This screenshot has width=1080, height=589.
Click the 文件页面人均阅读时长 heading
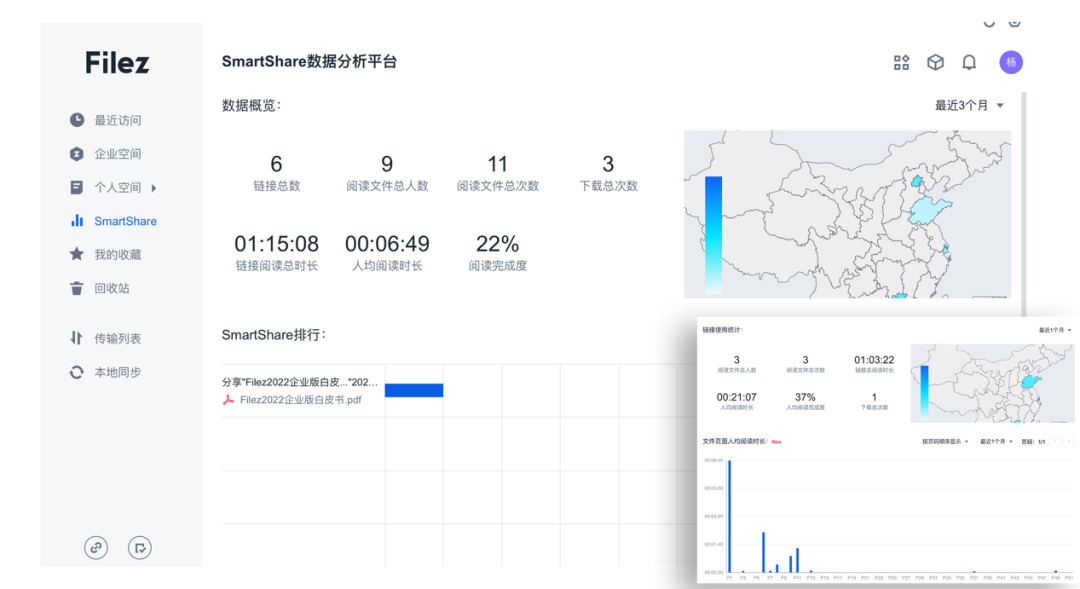(735, 442)
